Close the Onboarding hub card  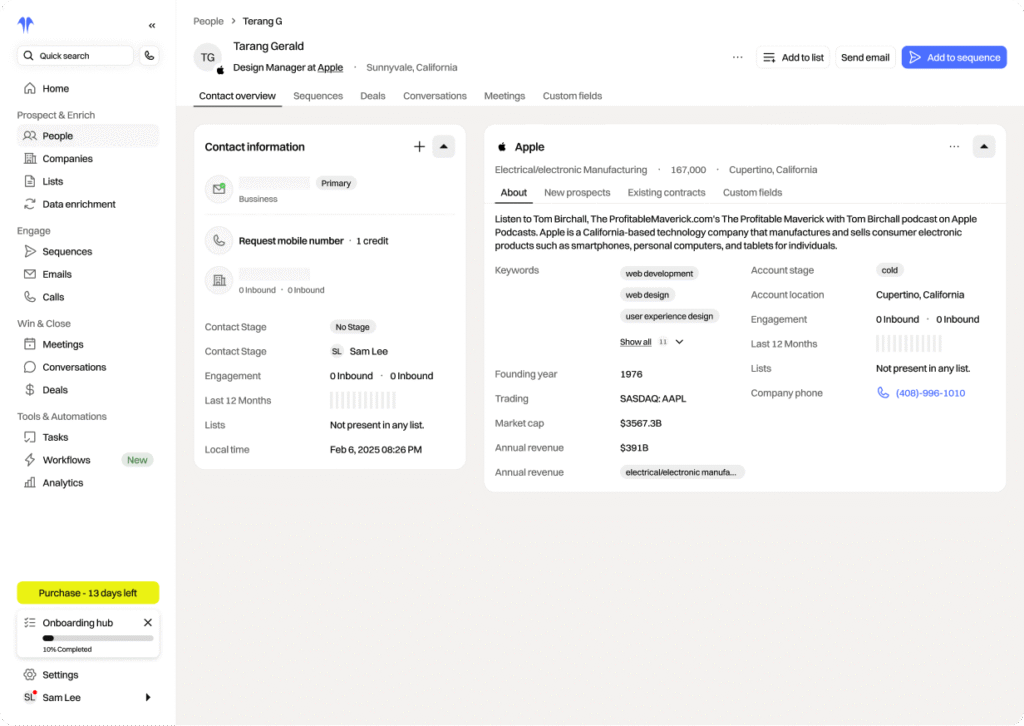[148, 622]
